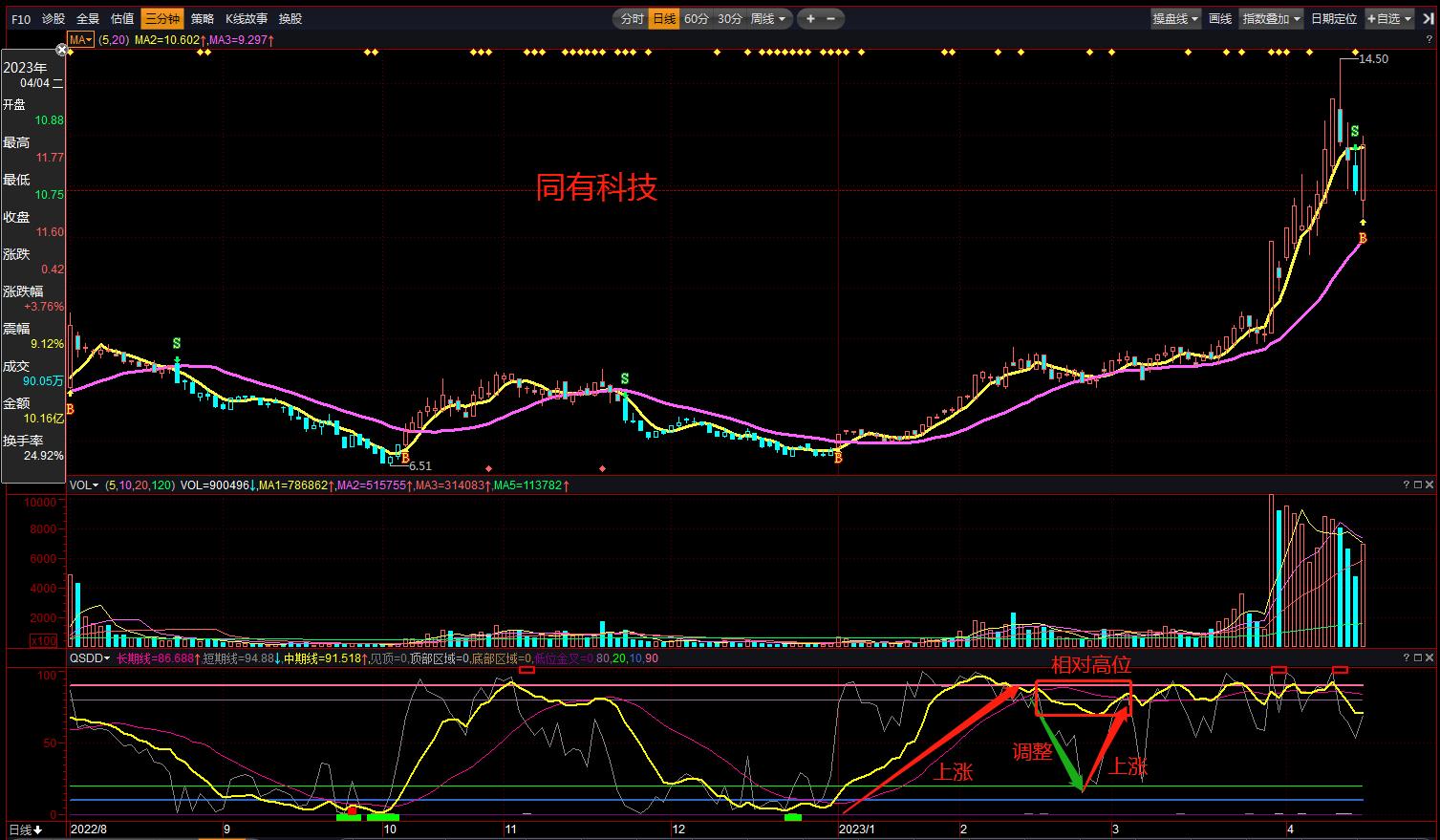Open the 周线 period dropdown

point(768,19)
